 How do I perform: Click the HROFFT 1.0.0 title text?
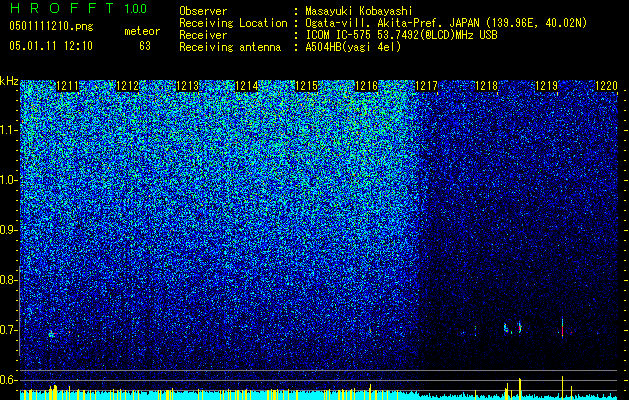[79, 8]
